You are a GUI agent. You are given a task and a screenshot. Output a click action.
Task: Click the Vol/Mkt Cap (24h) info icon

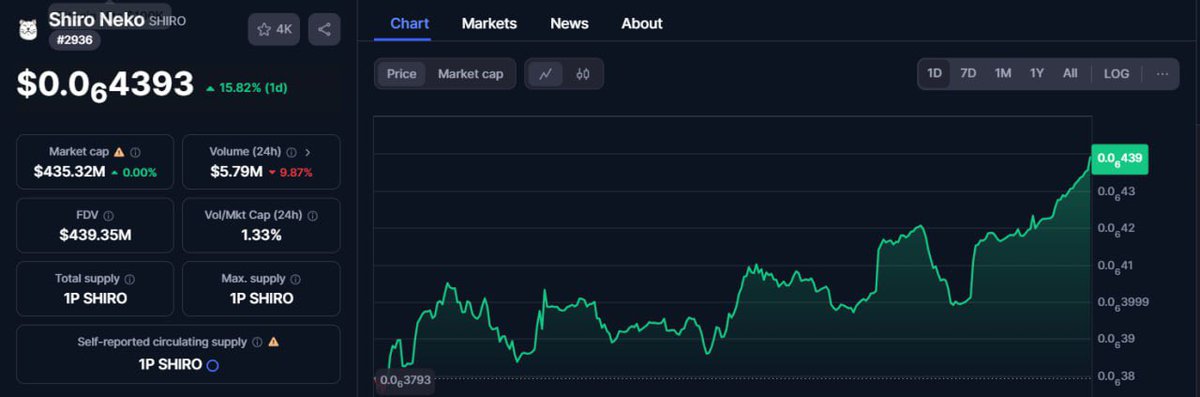point(313,215)
